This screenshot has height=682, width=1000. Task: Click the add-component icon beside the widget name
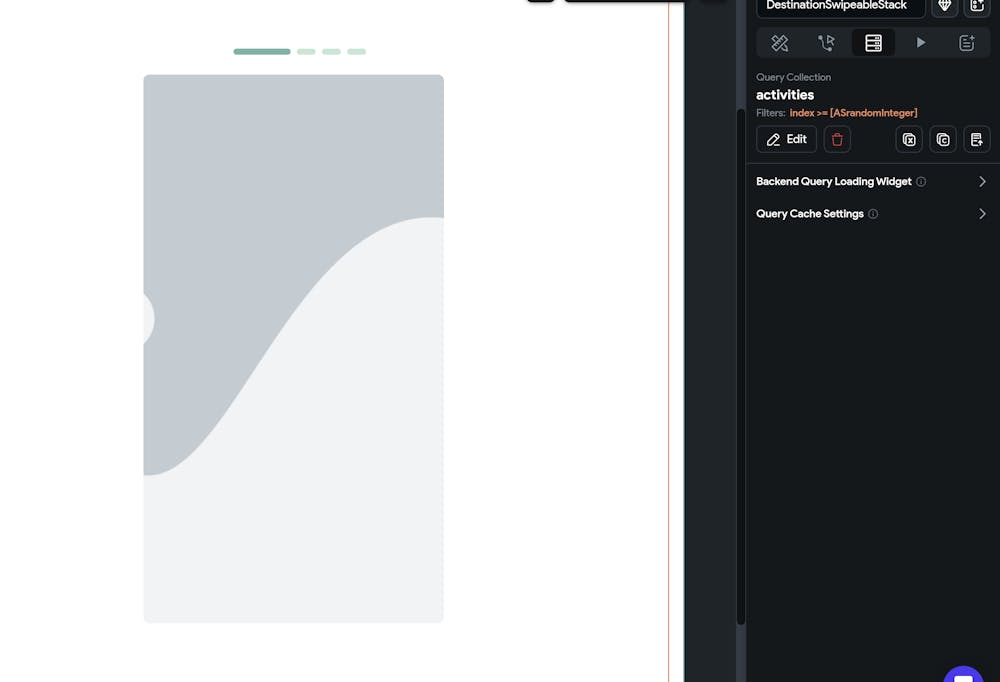click(x=977, y=6)
